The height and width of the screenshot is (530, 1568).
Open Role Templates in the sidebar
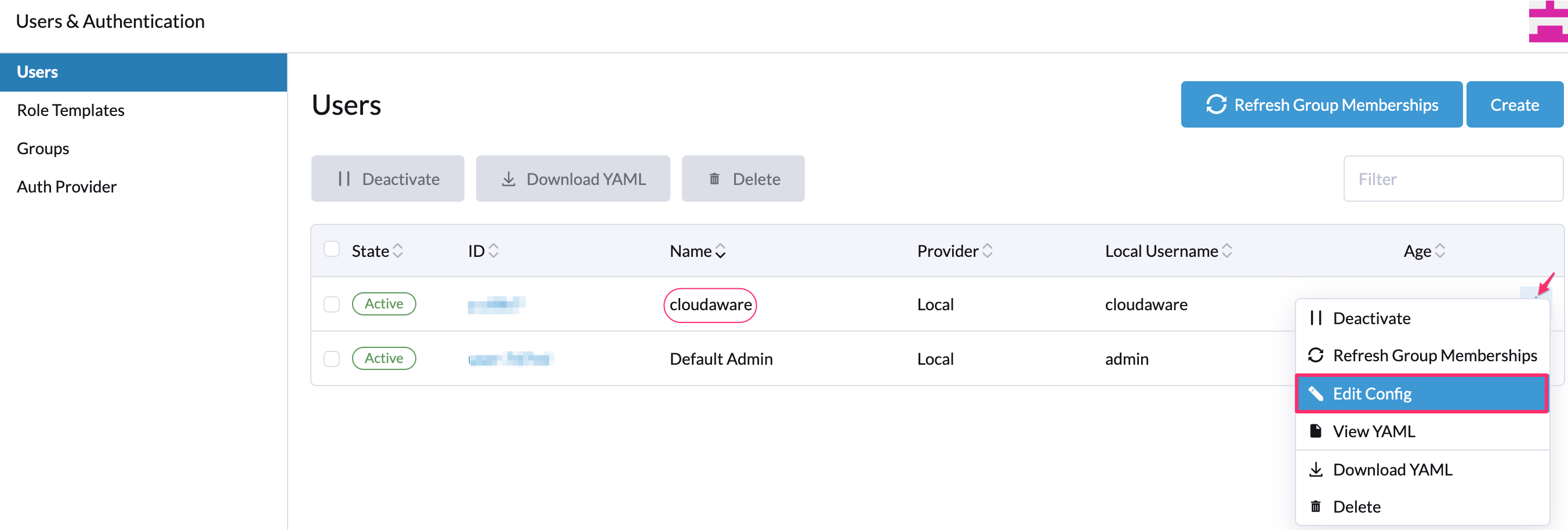[x=71, y=110]
